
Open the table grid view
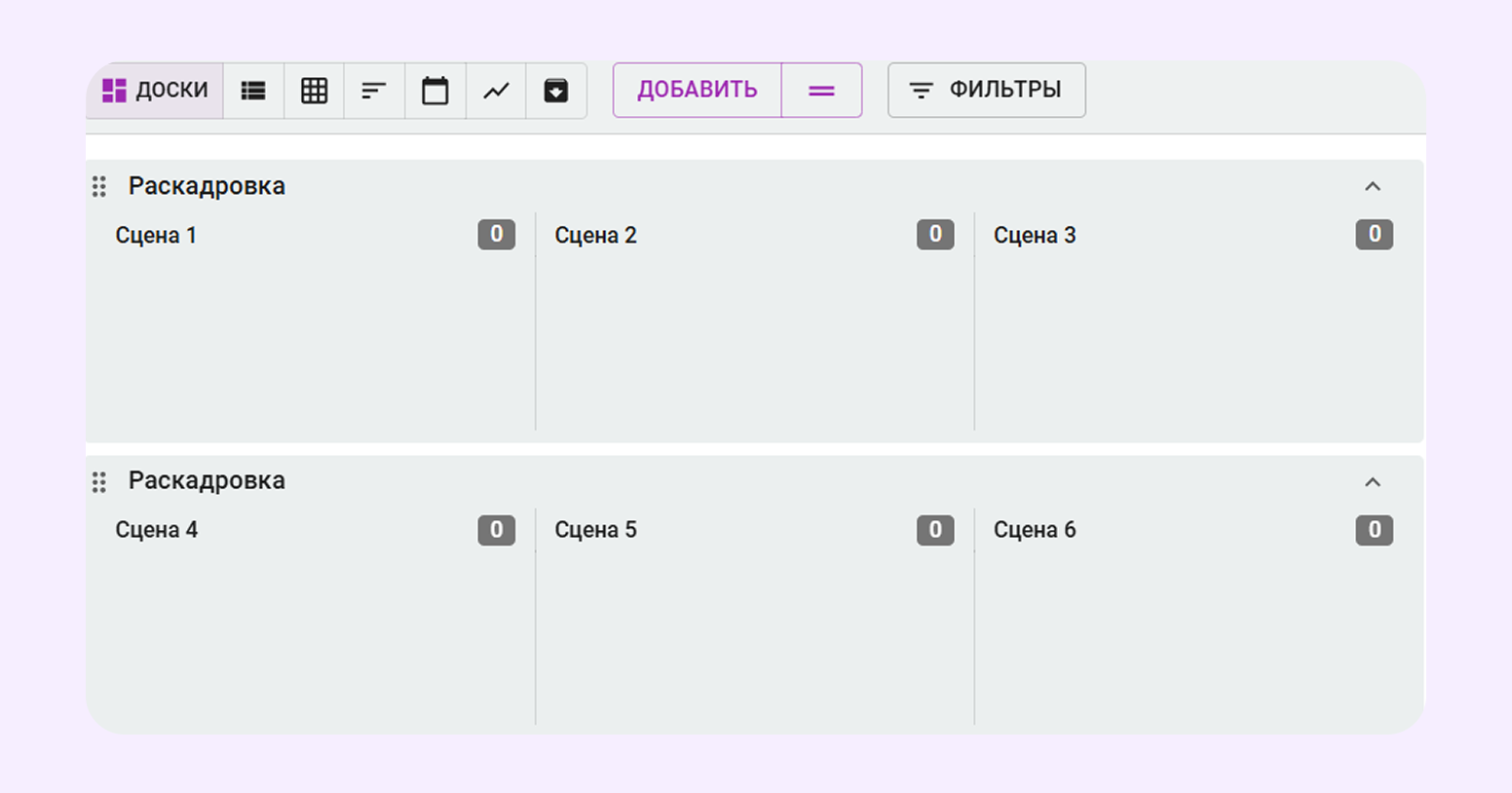[x=314, y=91]
